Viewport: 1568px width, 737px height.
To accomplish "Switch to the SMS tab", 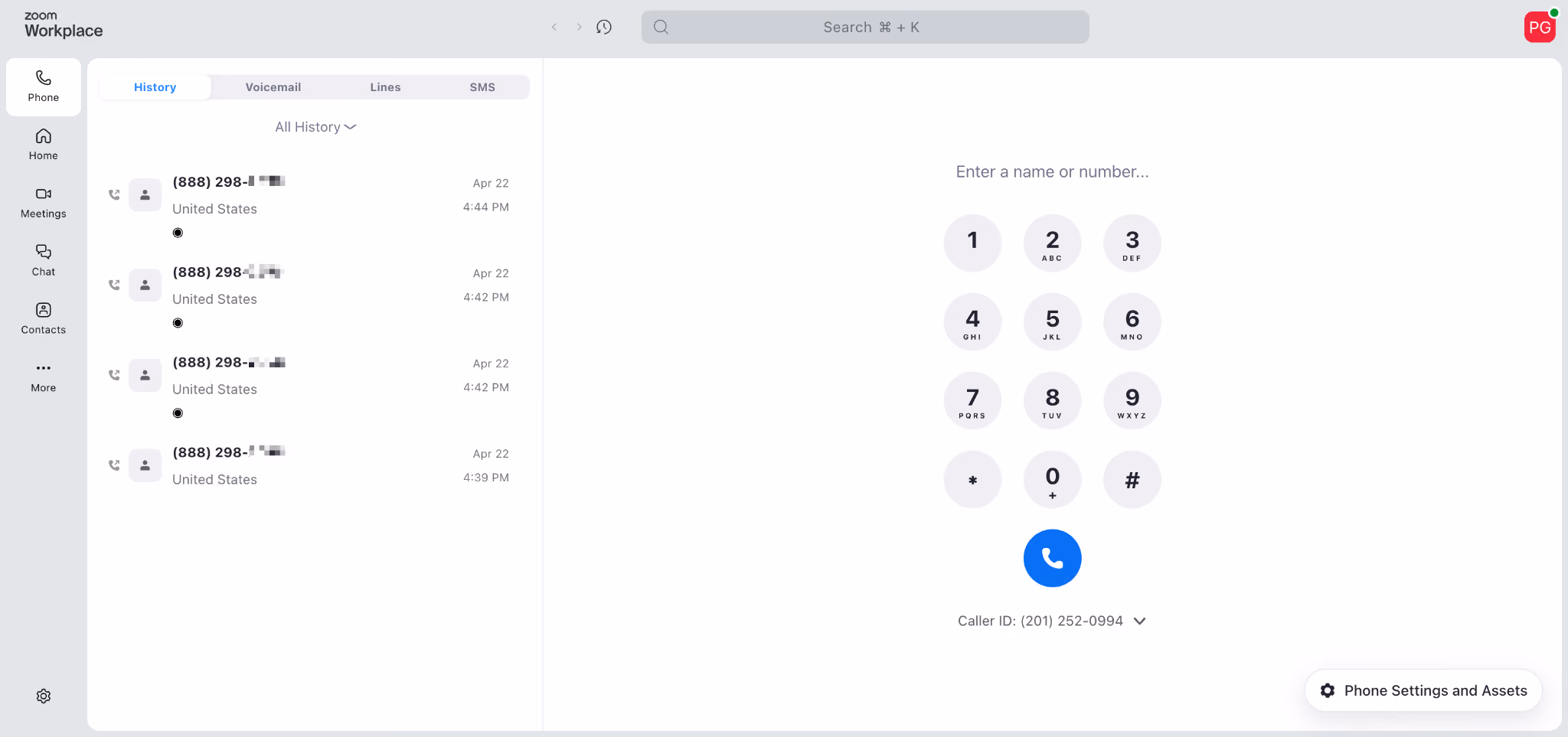I will tap(482, 87).
